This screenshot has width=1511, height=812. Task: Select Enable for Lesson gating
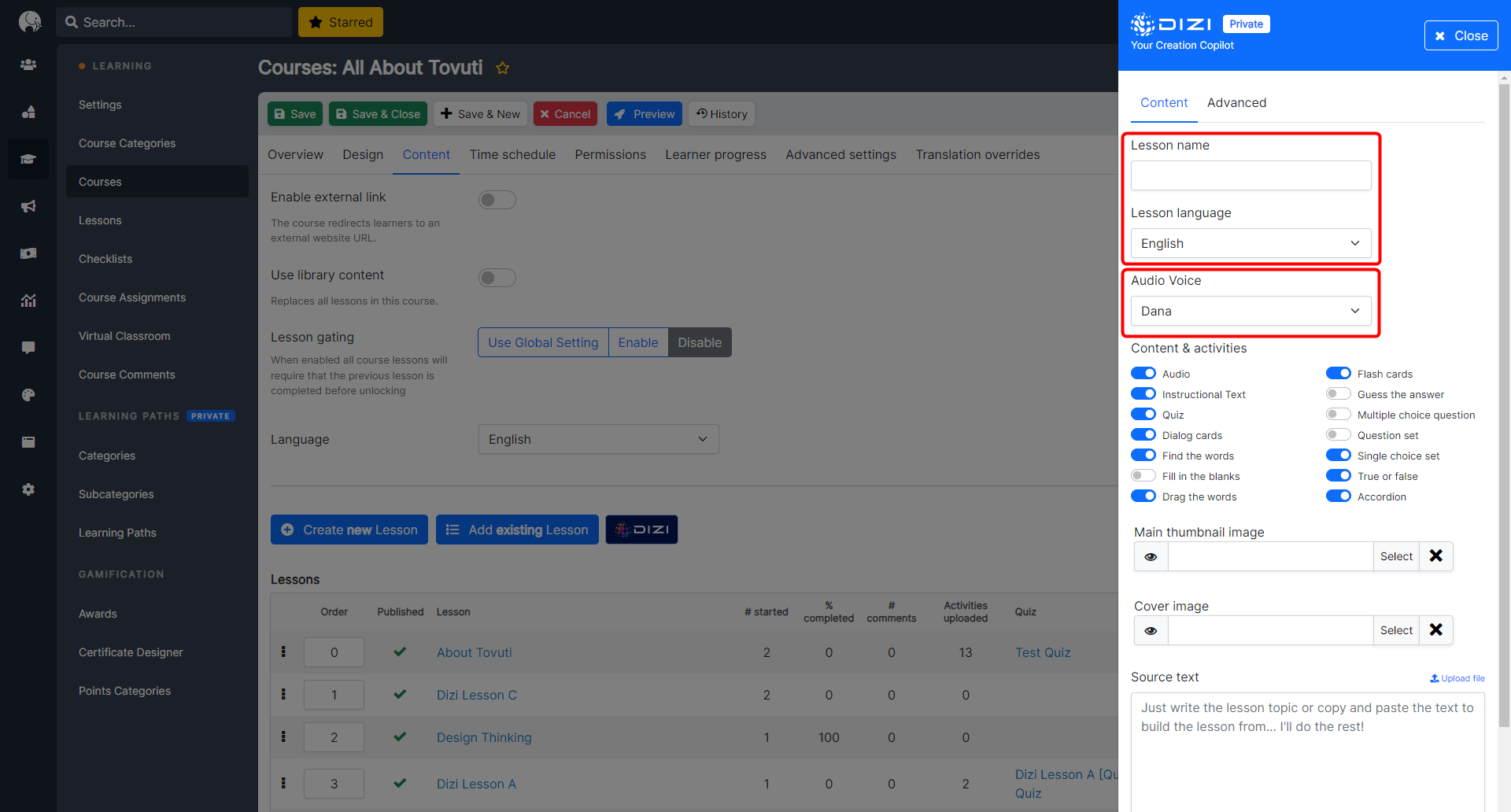(x=638, y=342)
